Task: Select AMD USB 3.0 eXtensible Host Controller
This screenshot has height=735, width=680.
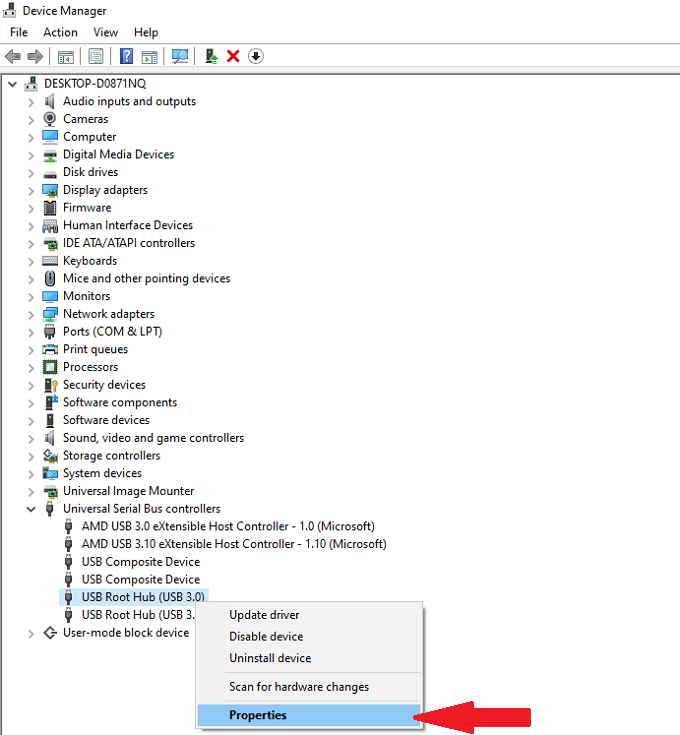Action: 228,526
